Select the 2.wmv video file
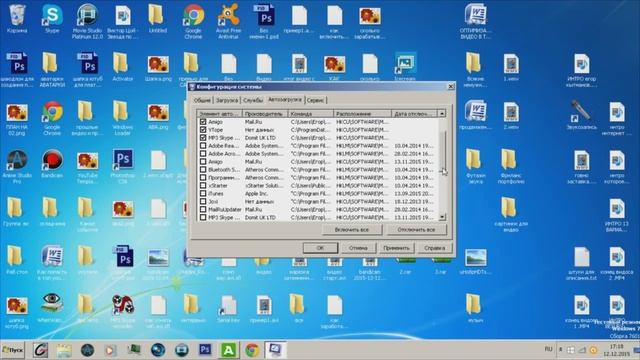Viewport: 640px width, 360px height. (x=511, y=116)
